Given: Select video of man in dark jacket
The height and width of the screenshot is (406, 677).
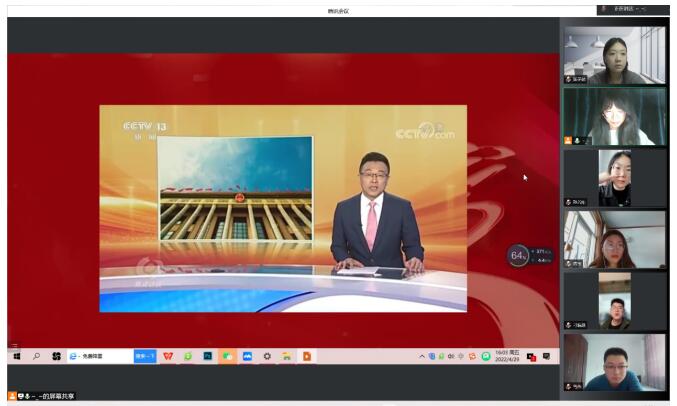Looking at the screenshot, I should [x=615, y=301].
